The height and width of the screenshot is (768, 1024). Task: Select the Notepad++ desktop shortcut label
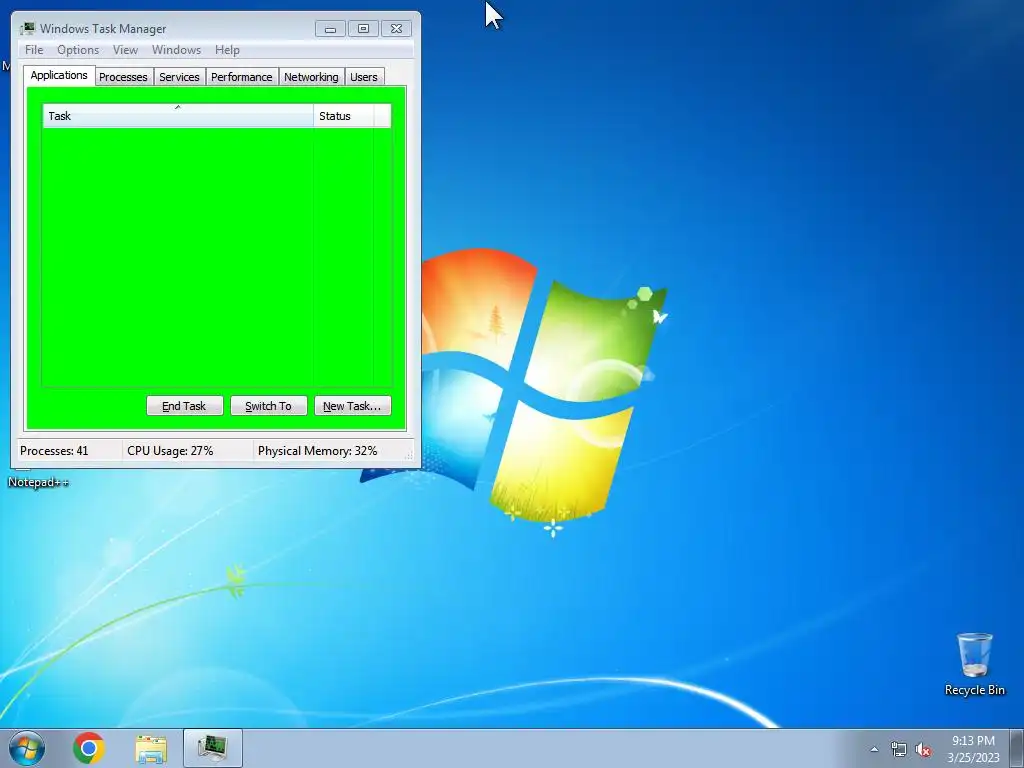point(38,482)
